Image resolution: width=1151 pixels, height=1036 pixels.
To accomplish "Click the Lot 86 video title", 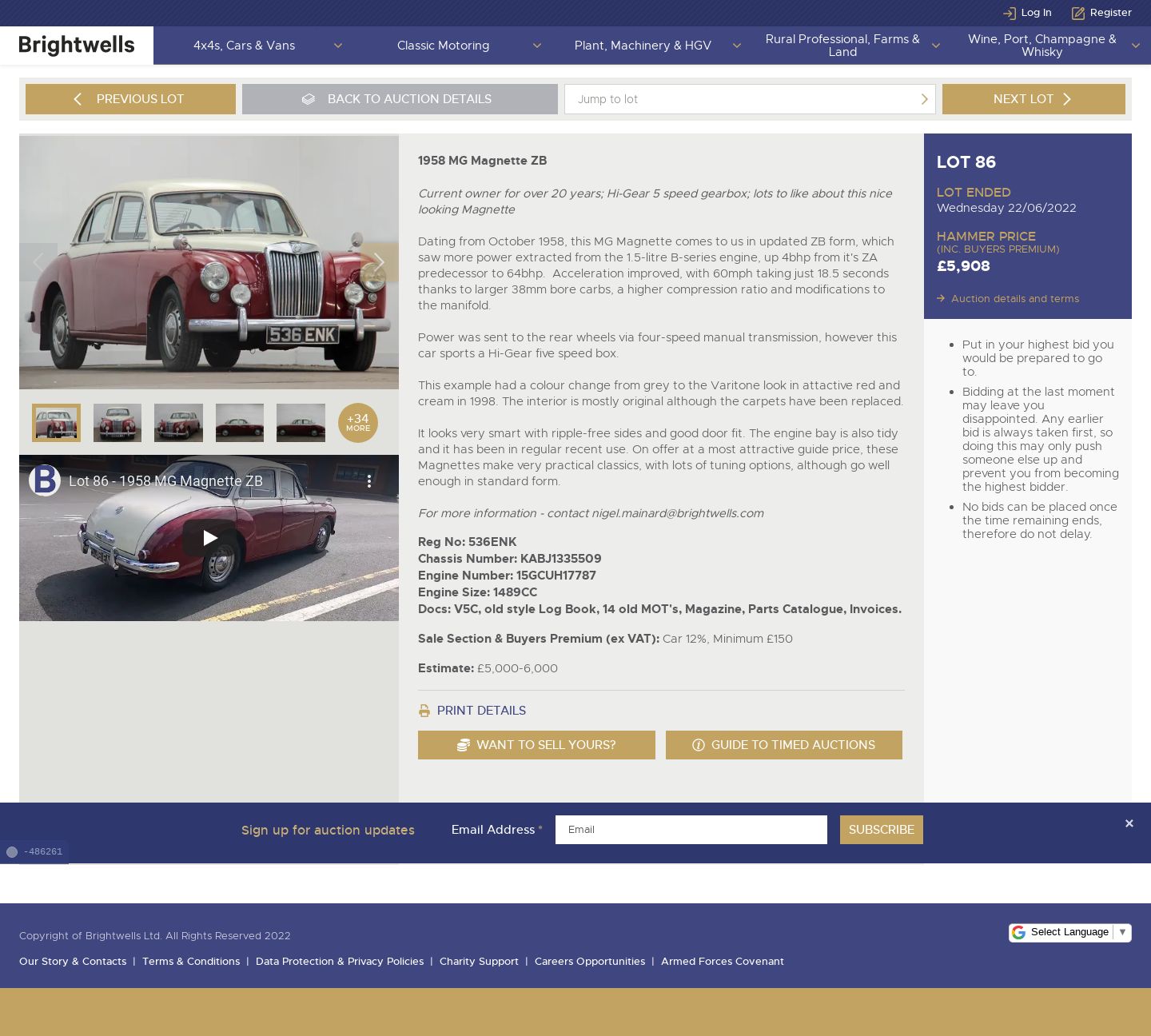I will point(165,481).
